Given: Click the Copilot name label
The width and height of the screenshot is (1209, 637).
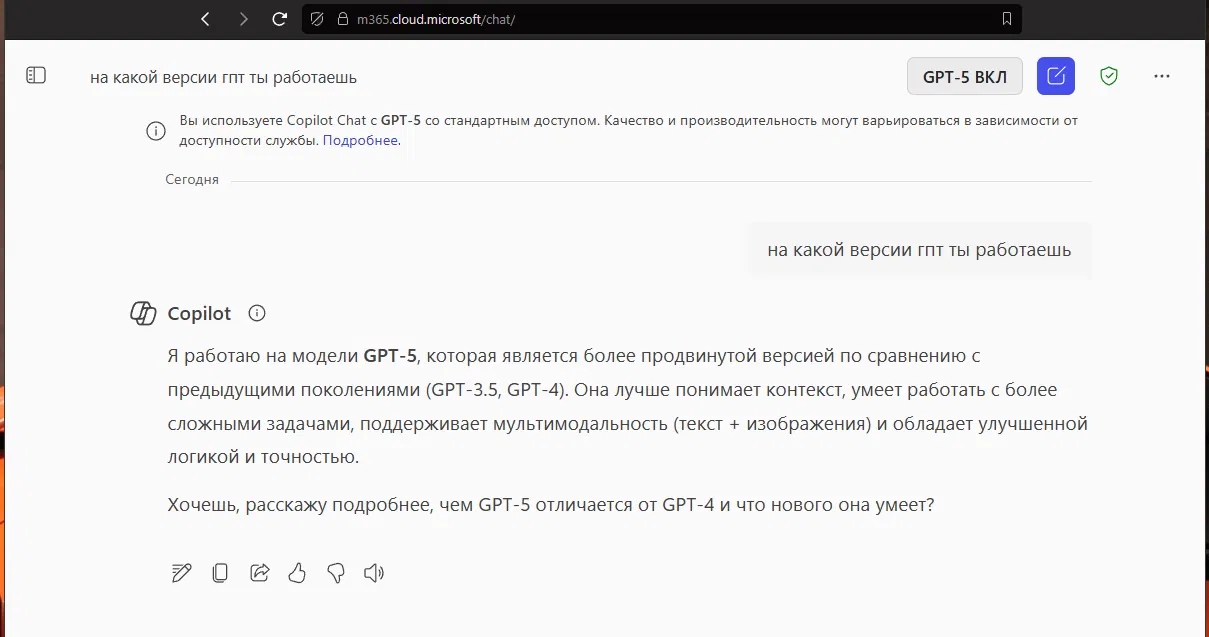Looking at the screenshot, I should (199, 313).
